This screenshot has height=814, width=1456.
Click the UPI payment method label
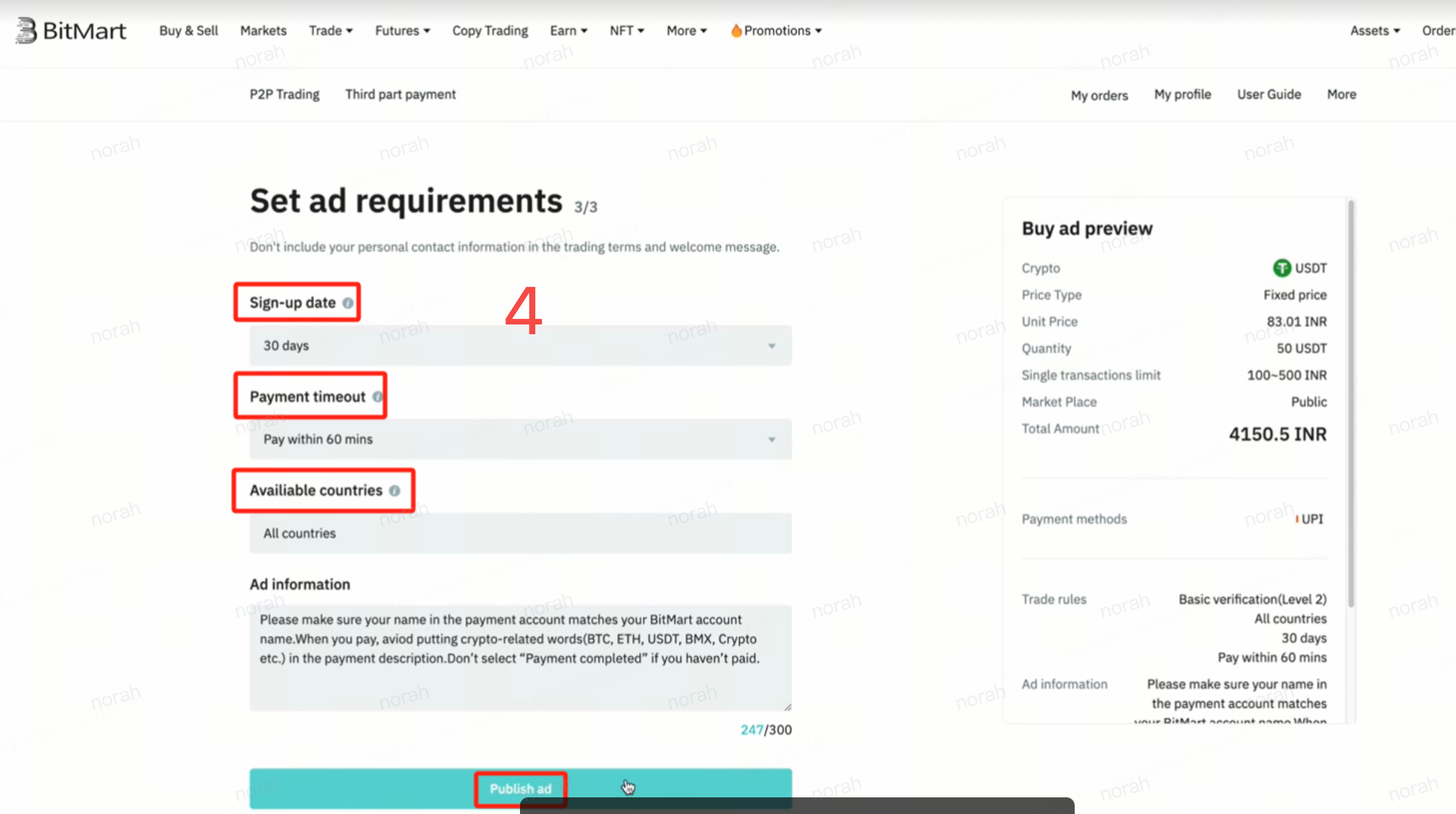click(1312, 519)
